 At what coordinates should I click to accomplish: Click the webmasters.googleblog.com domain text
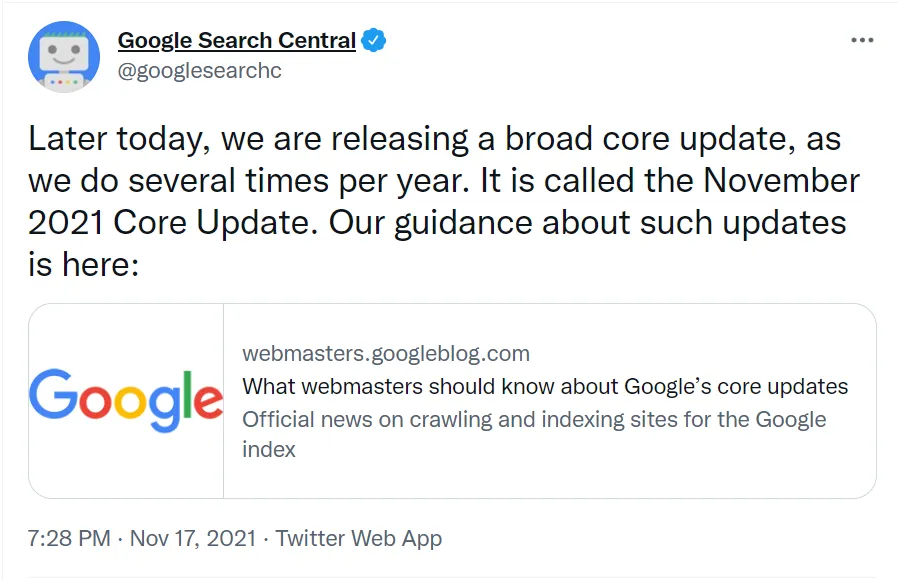[386, 354]
